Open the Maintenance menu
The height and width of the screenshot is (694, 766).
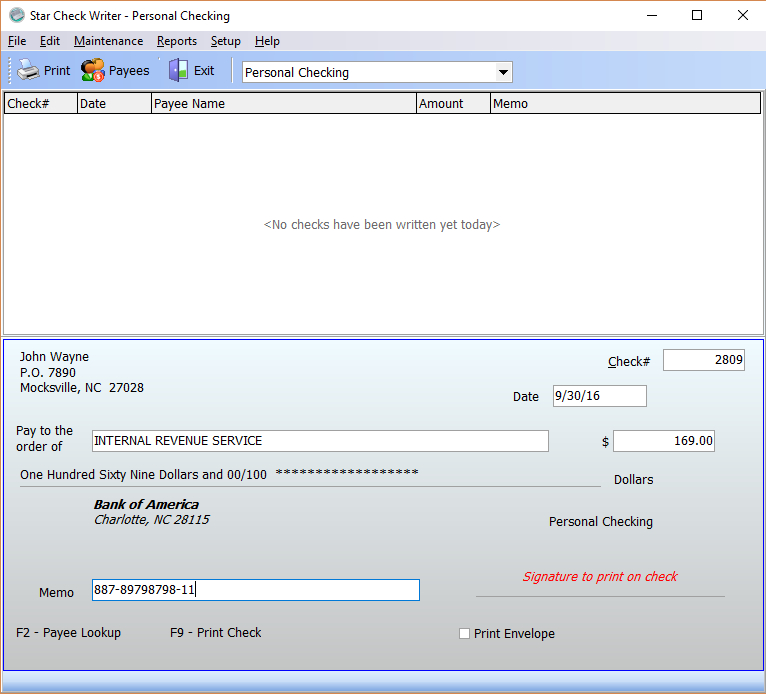click(x=108, y=41)
